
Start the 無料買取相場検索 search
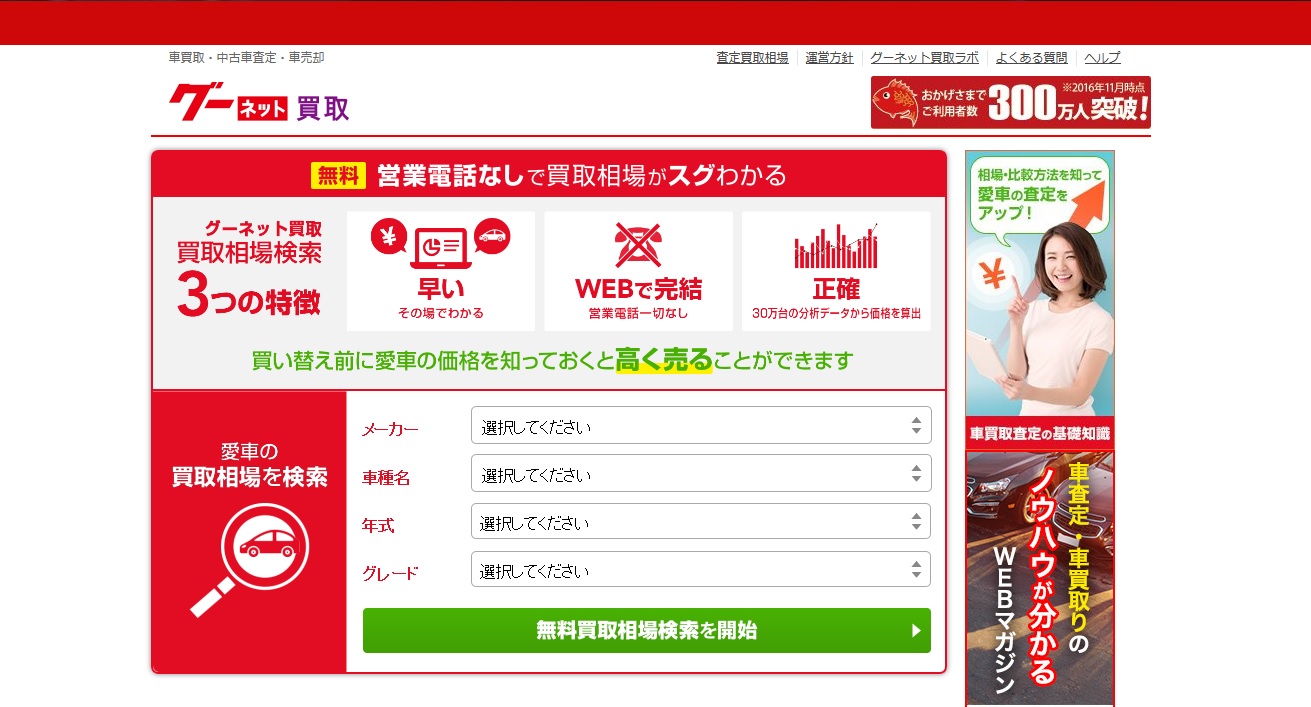[x=645, y=630]
